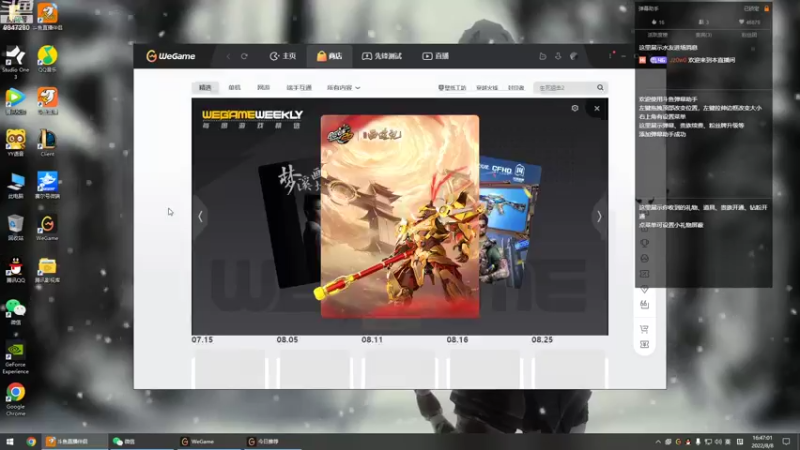Open the download icon in WeGame header
The height and width of the screenshot is (450, 800).
[x=558, y=56]
